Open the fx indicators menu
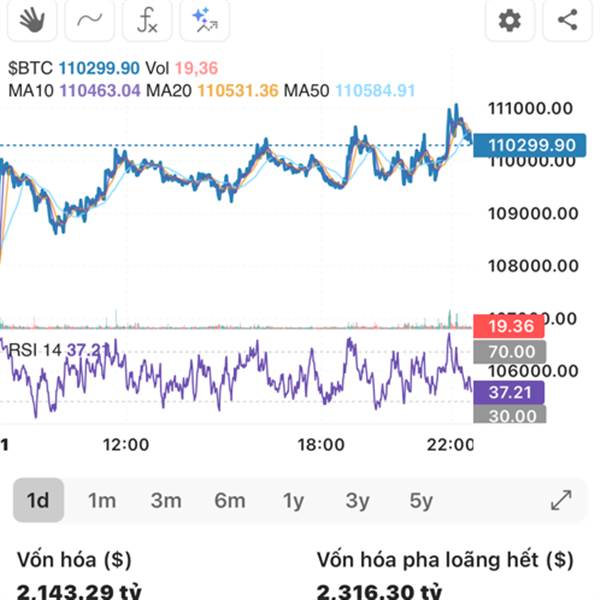600x600 pixels. pos(147,19)
